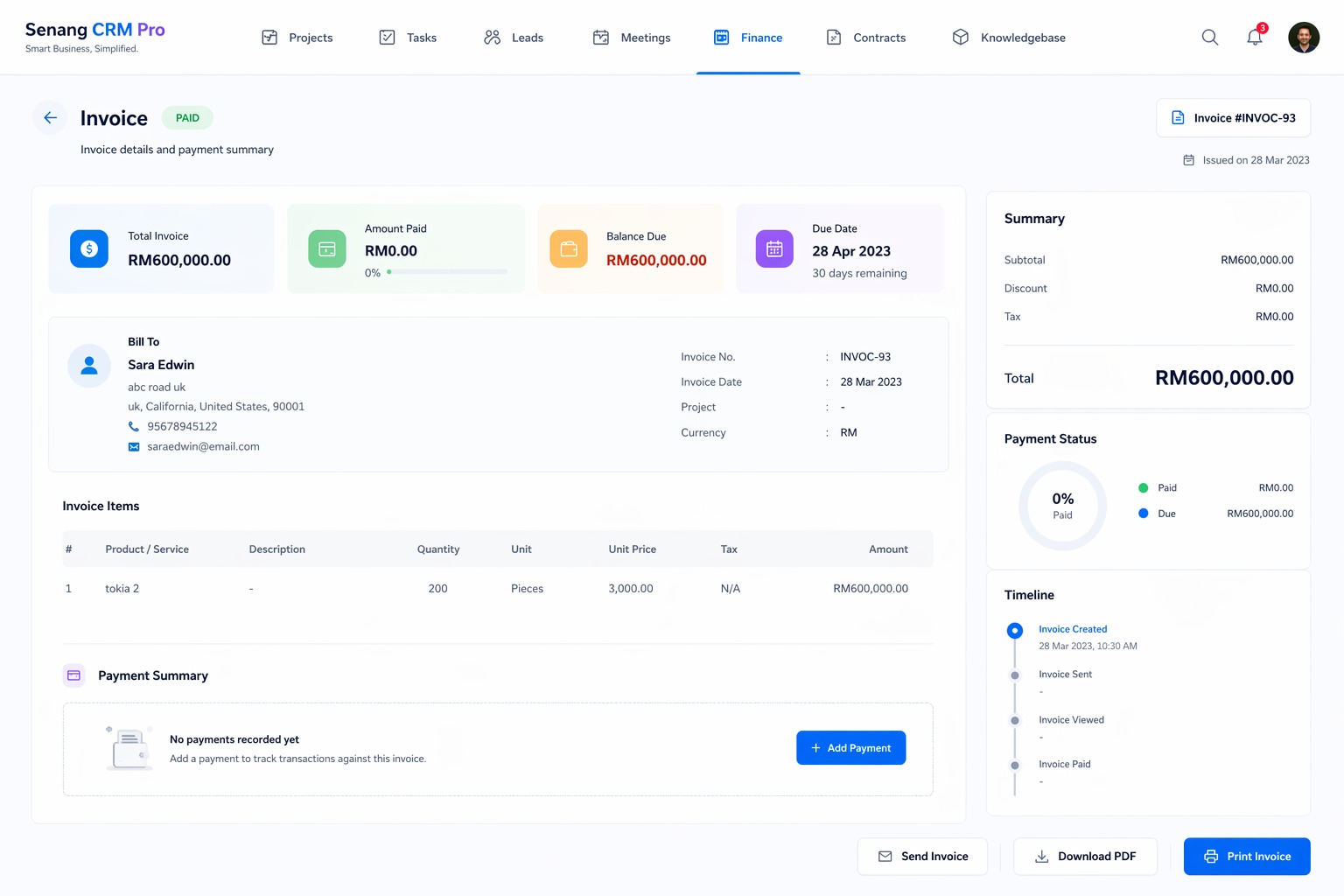Click the user profile avatar

coord(1303,38)
